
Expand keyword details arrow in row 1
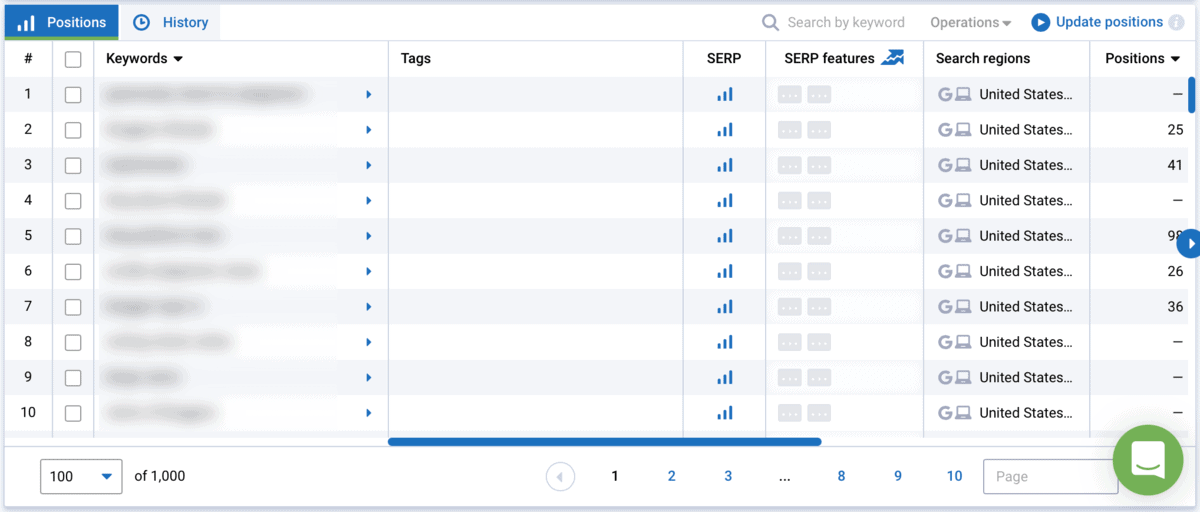click(368, 95)
